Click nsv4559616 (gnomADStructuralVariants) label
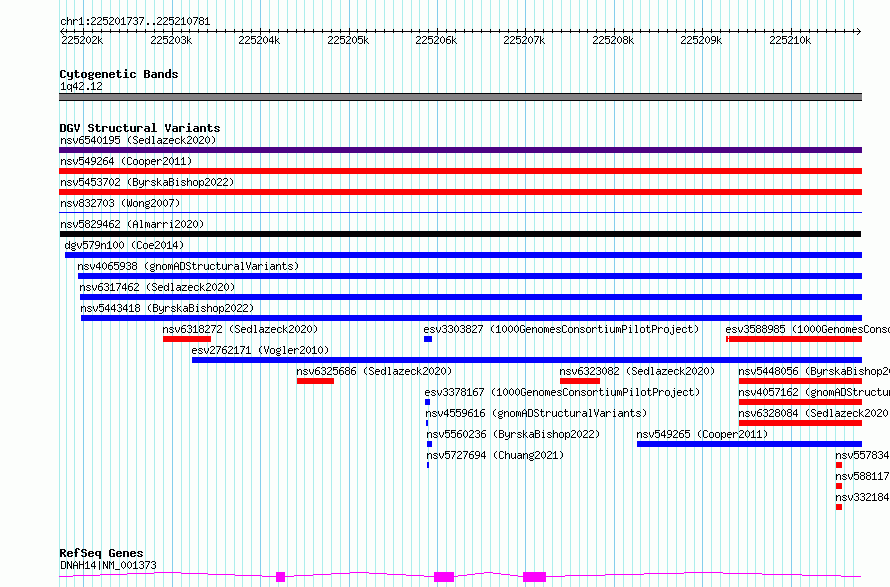 536,413
